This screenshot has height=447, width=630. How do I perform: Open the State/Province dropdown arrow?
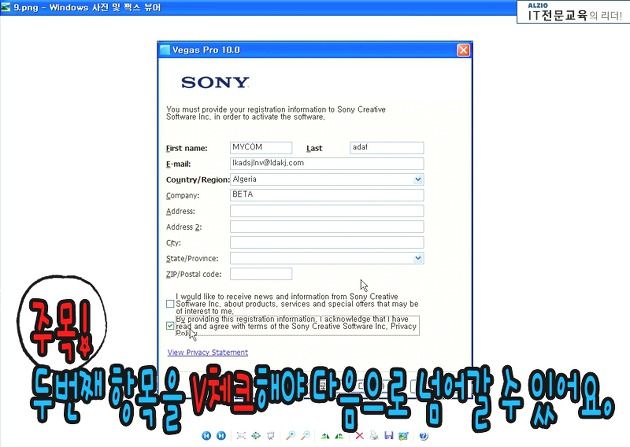[x=418, y=258]
